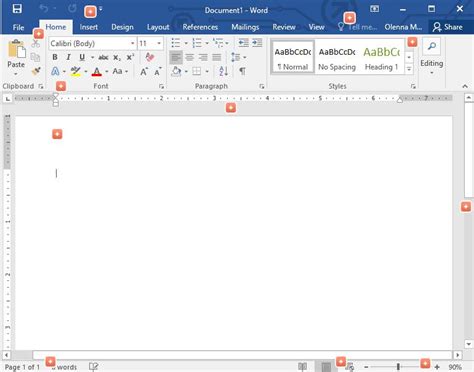The width and height of the screenshot is (474, 372).
Task: Decrease paragraph indent
Action: pos(243,43)
